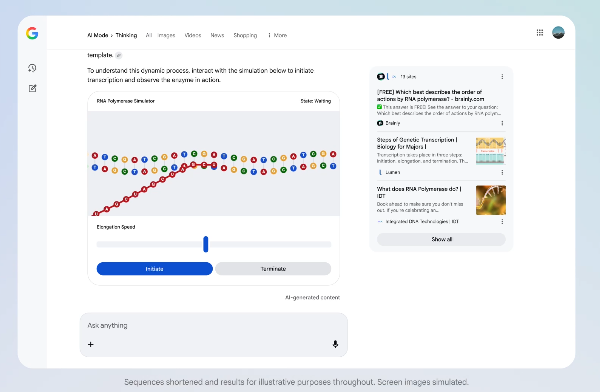This screenshot has width=600, height=392.
Task: Click the RNA Polymerase Simulator title
Action: 126,101
